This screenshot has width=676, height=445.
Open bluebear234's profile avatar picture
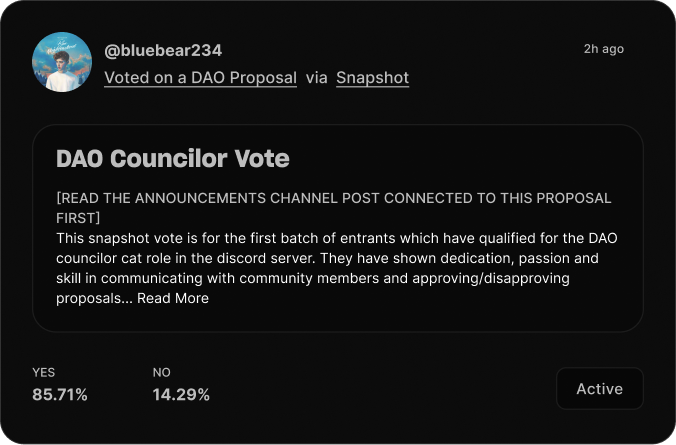62,62
